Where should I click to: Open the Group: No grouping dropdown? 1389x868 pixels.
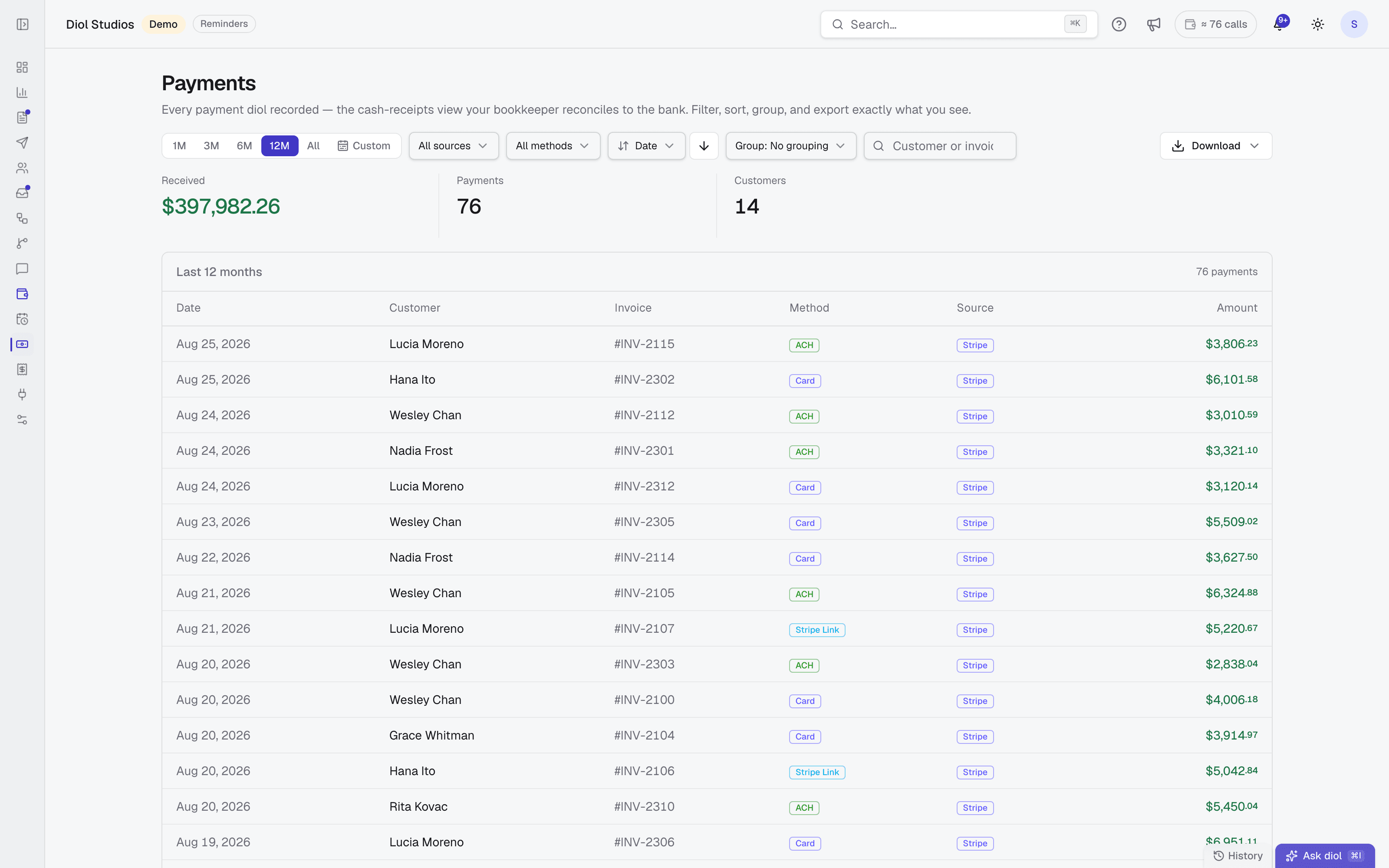click(x=791, y=146)
